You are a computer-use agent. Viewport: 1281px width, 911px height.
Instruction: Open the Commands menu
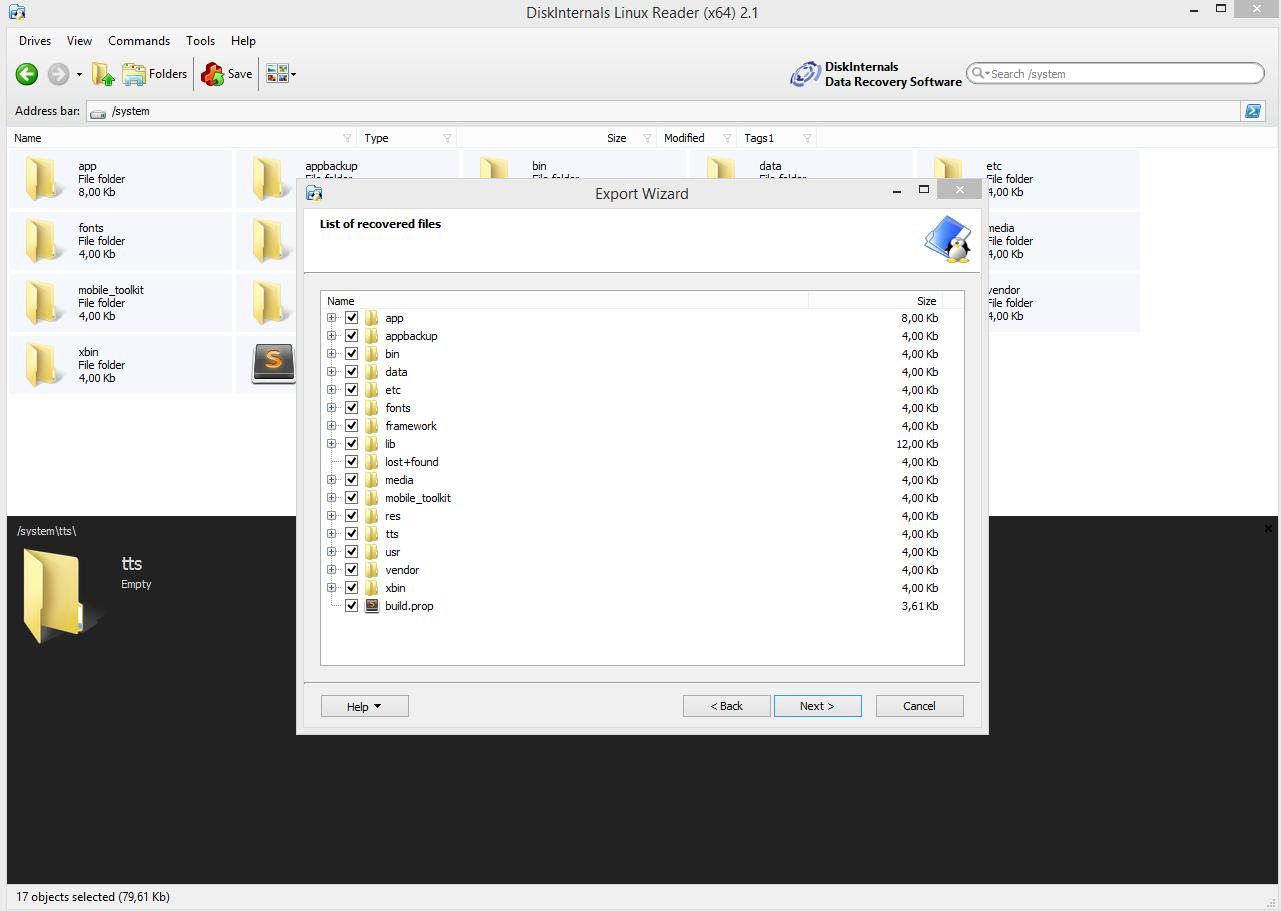tap(139, 41)
